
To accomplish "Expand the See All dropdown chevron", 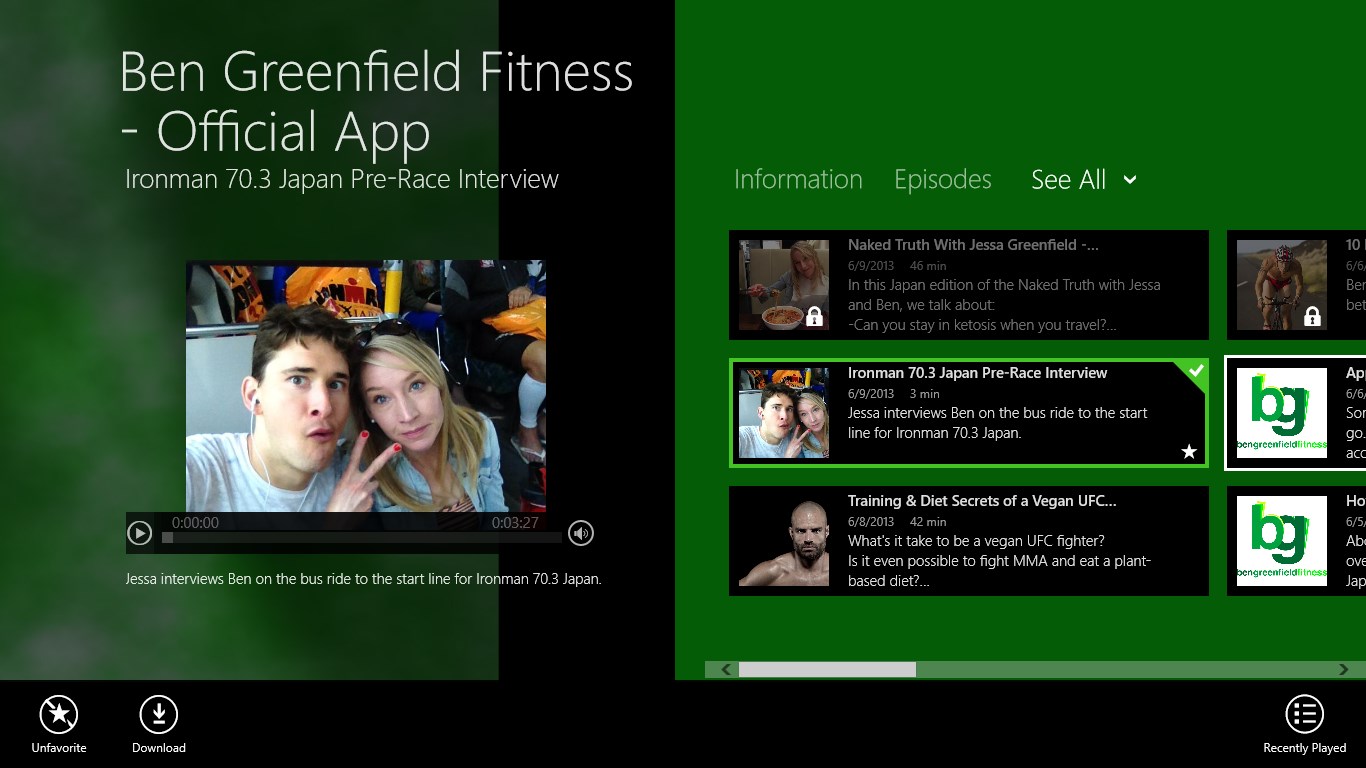I will coord(1130,180).
